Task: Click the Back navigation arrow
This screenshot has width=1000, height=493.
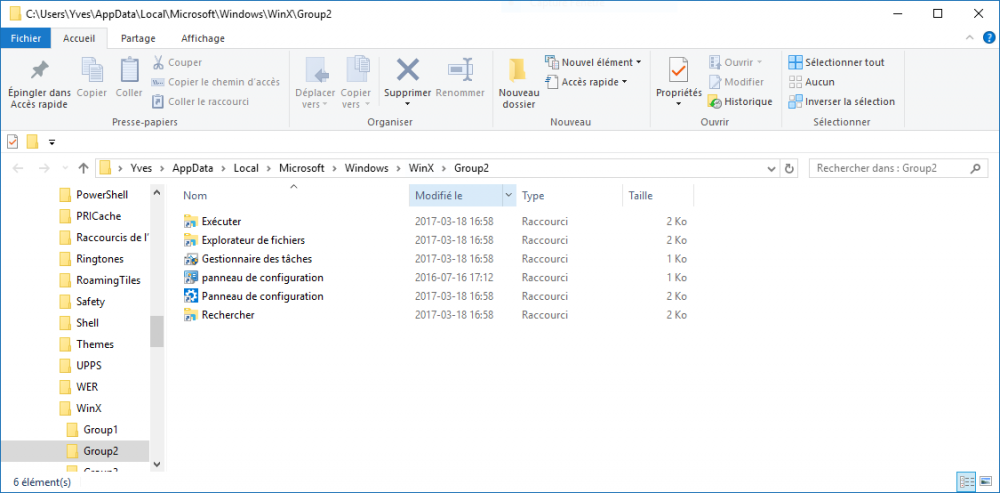Action: coord(18,169)
